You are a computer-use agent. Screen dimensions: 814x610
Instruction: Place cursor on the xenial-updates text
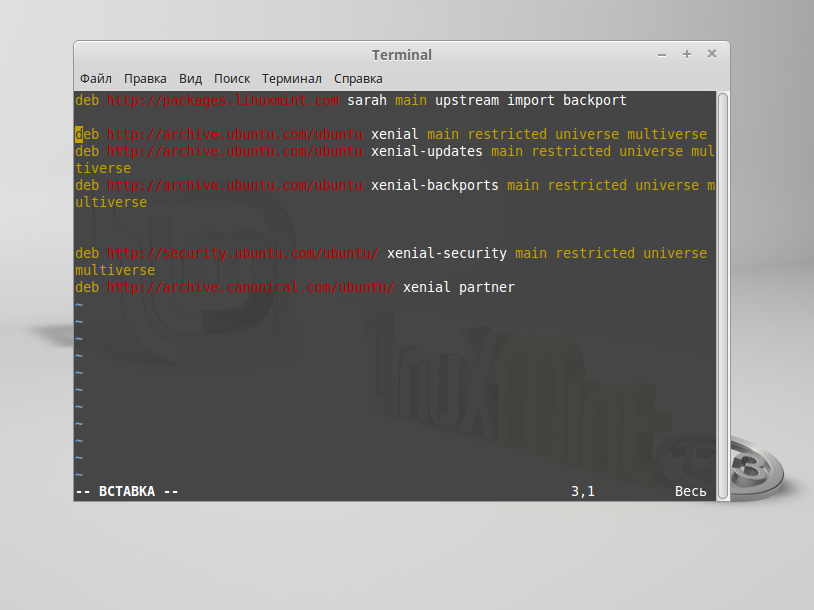[427, 151]
